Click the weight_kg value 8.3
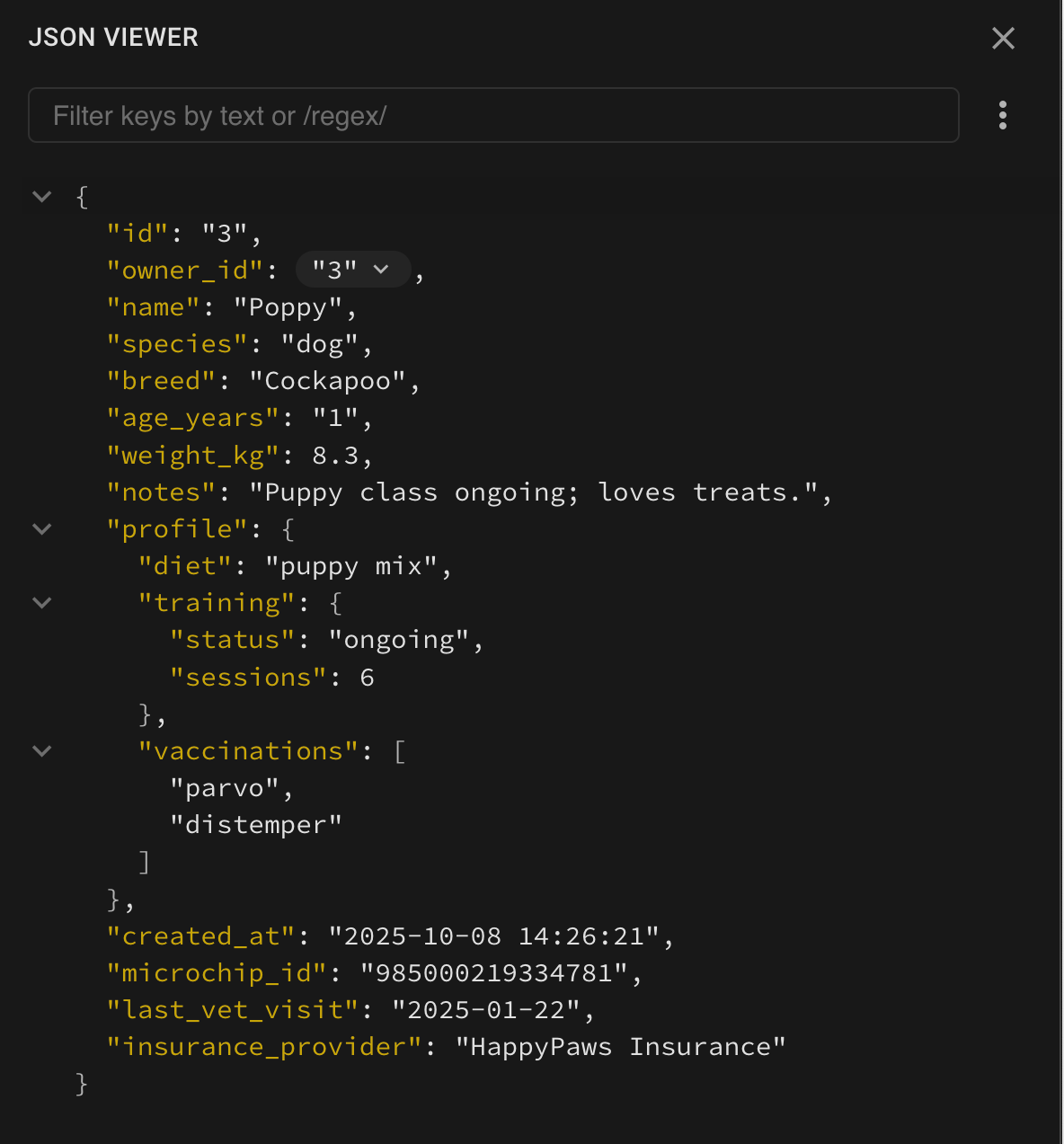This screenshot has width=1064, height=1144. pyautogui.click(x=335, y=456)
